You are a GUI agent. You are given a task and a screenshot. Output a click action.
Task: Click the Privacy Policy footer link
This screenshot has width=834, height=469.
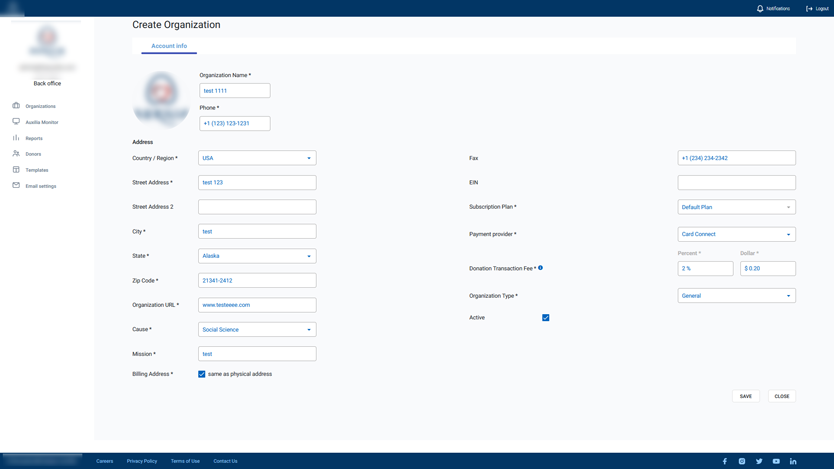coord(142,461)
